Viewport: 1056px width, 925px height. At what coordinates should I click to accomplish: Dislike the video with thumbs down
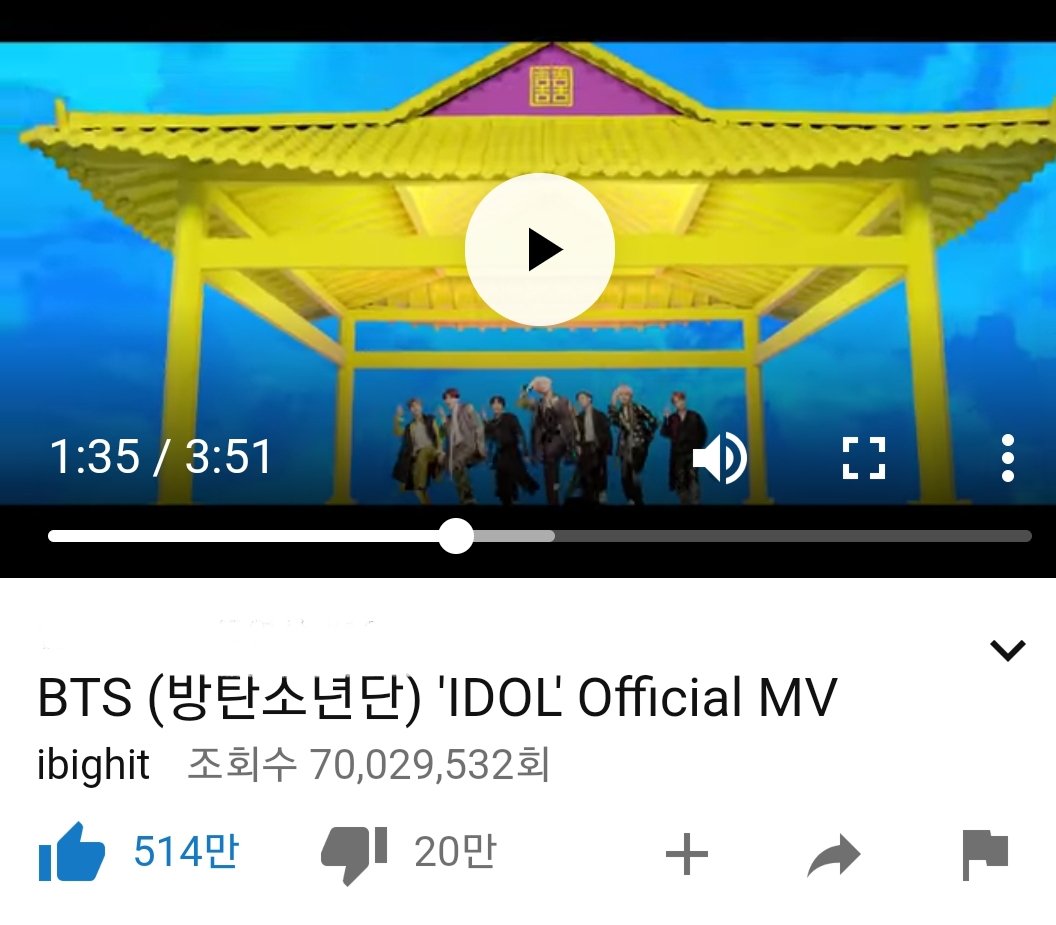(354, 854)
